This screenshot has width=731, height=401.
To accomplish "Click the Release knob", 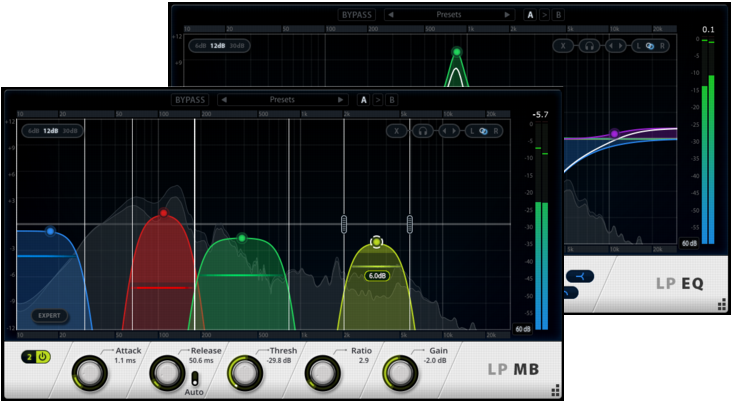I will point(167,373).
